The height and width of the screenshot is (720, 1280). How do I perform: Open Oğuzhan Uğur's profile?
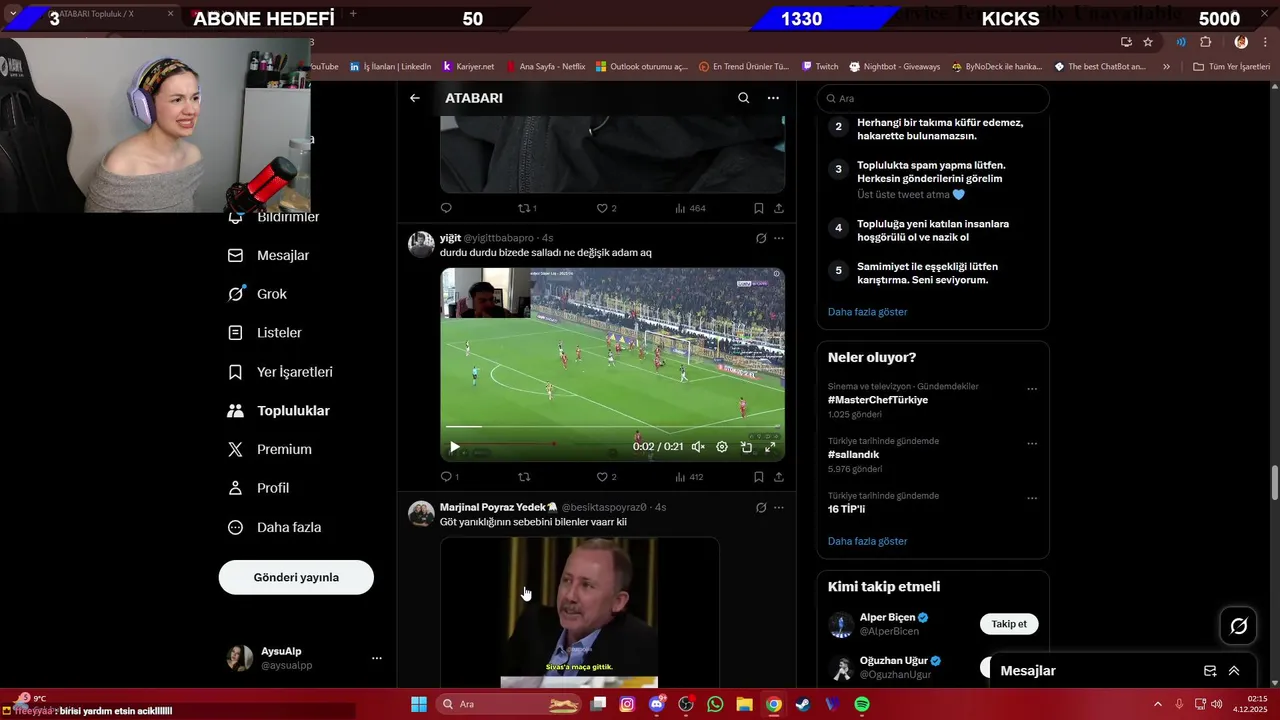(x=893, y=661)
